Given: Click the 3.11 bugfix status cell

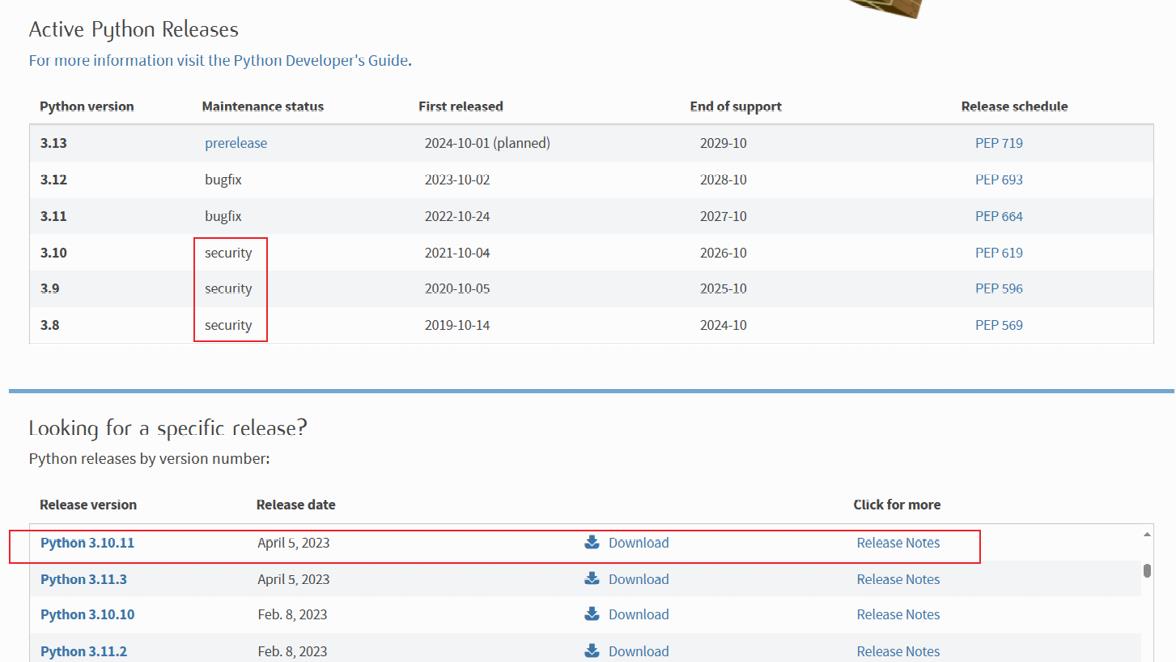Looking at the screenshot, I should point(223,216).
